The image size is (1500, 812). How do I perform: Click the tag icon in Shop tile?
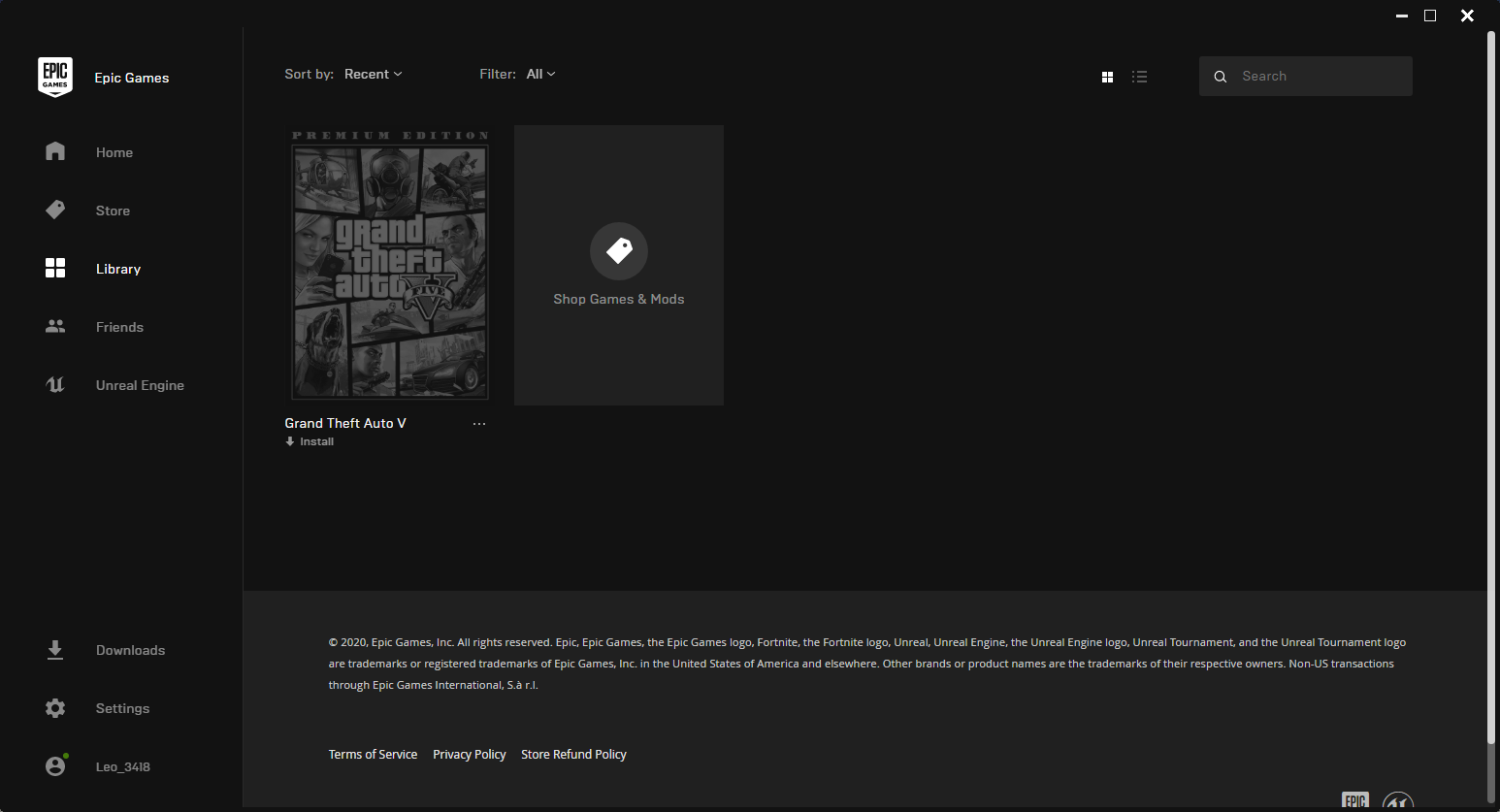619,251
